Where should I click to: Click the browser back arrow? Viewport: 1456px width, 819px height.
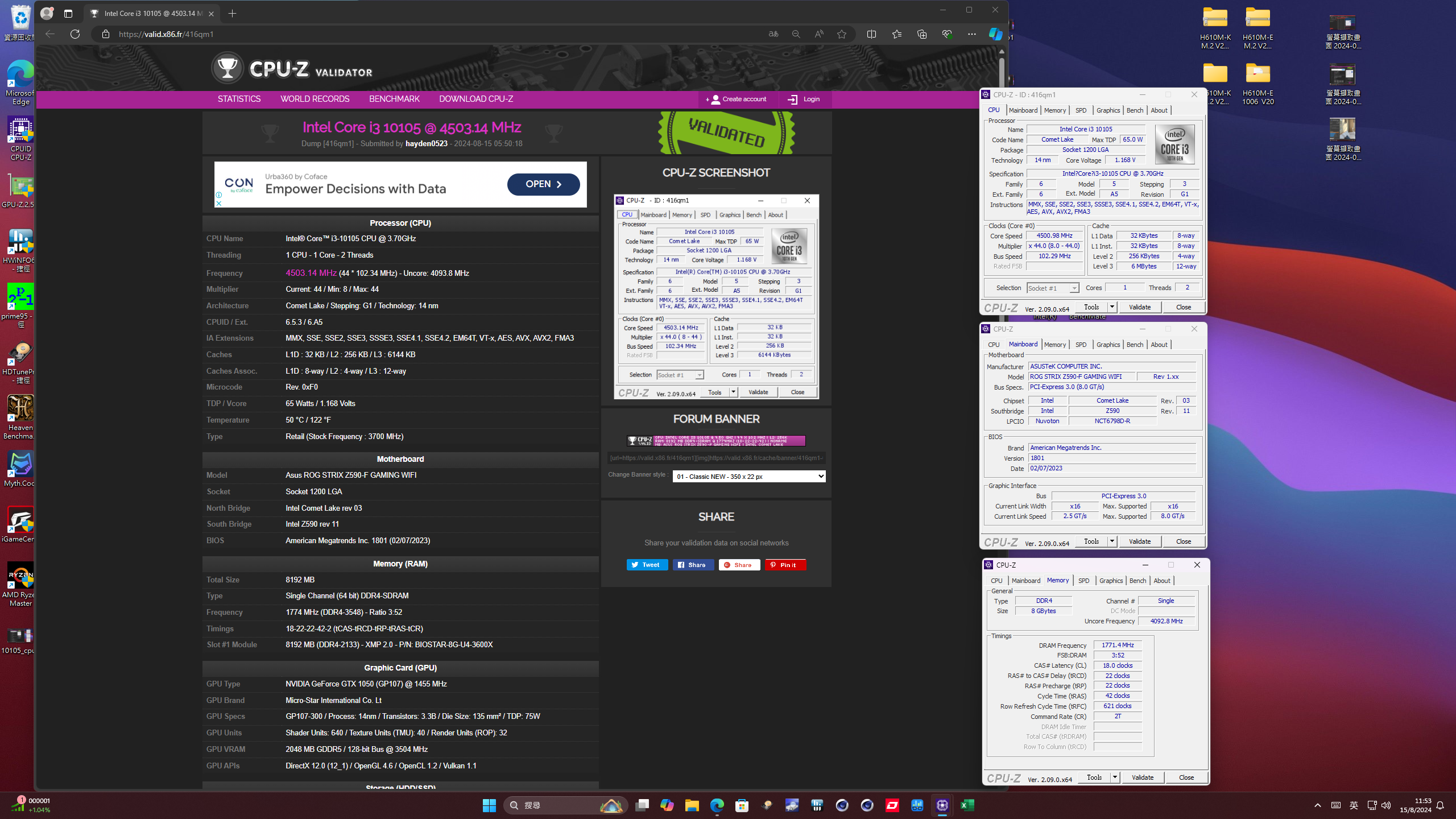(x=50, y=34)
